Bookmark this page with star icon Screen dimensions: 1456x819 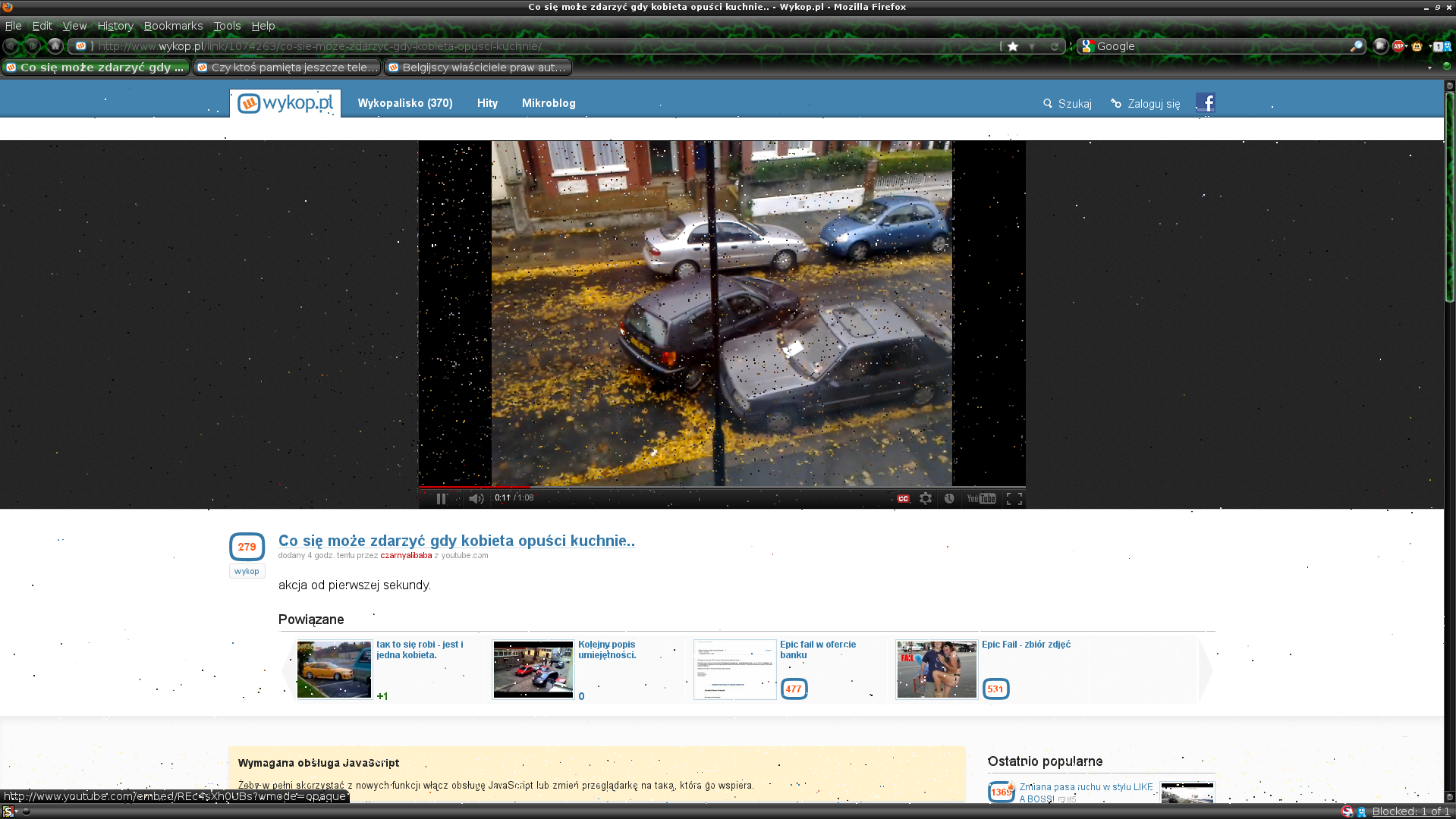1013,46
